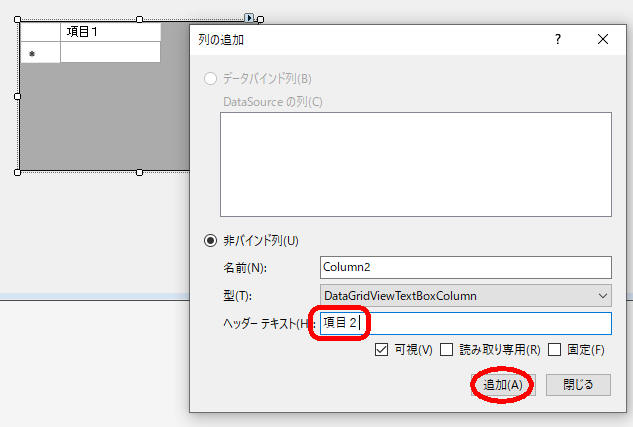
Task: Check the 固定 checkbox
Action: click(555, 350)
